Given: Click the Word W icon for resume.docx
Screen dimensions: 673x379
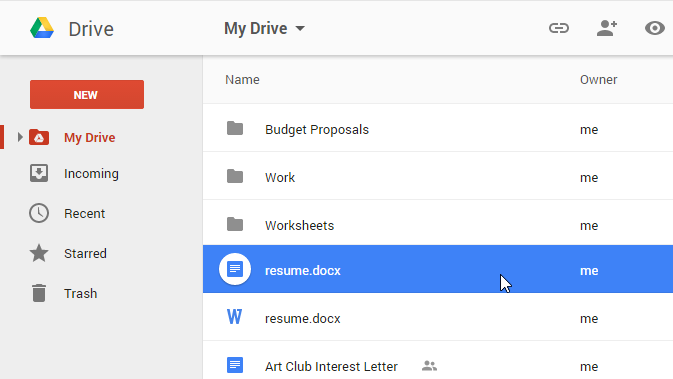Looking at the screenshot, I should (234, 317).
